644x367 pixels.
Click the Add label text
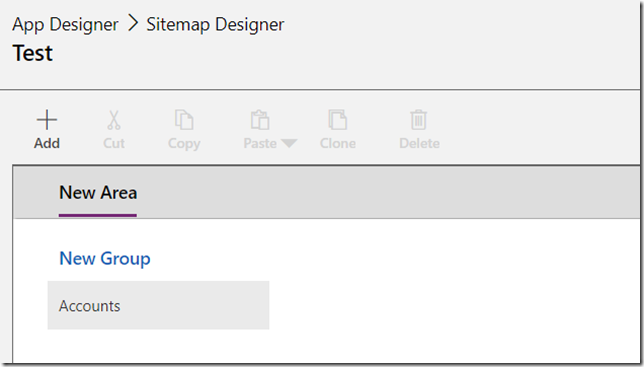click(47, 143)
